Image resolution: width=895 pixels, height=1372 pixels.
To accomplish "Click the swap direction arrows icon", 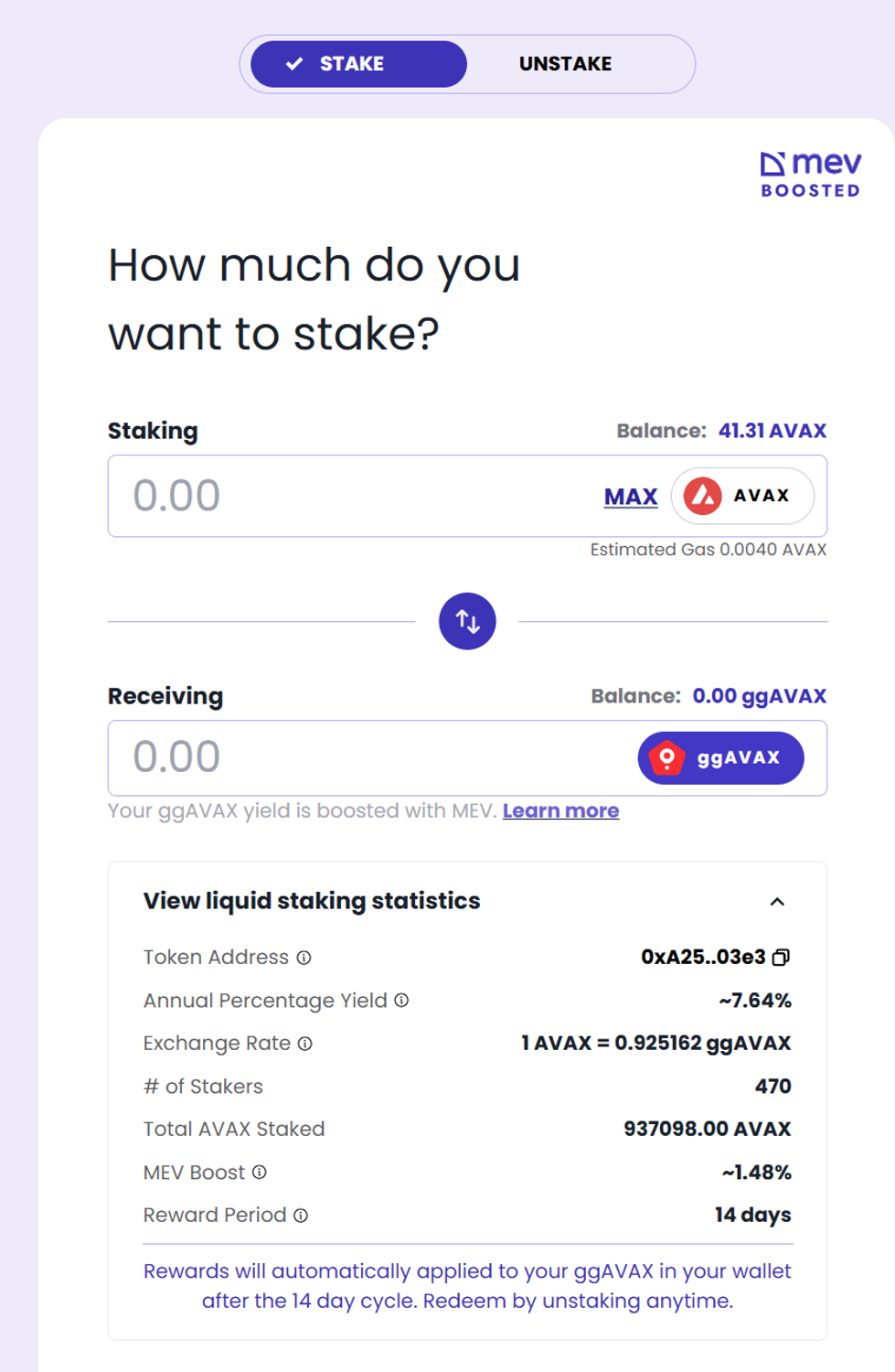I will tap(467, 621).
